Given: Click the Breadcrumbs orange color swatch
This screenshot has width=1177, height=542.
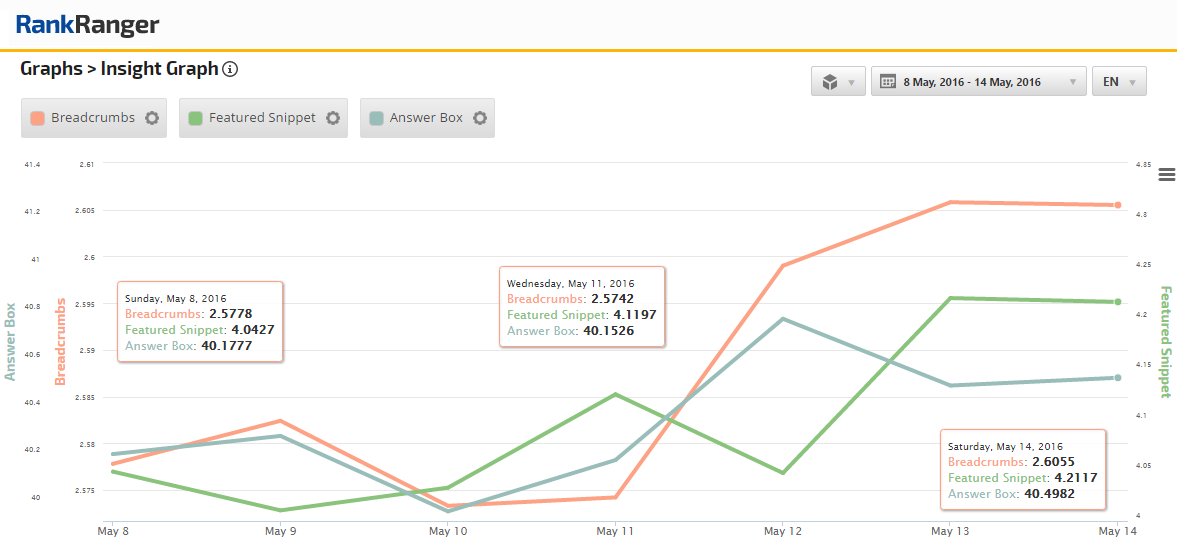Looking at the screenshot, I should [38, 118].
